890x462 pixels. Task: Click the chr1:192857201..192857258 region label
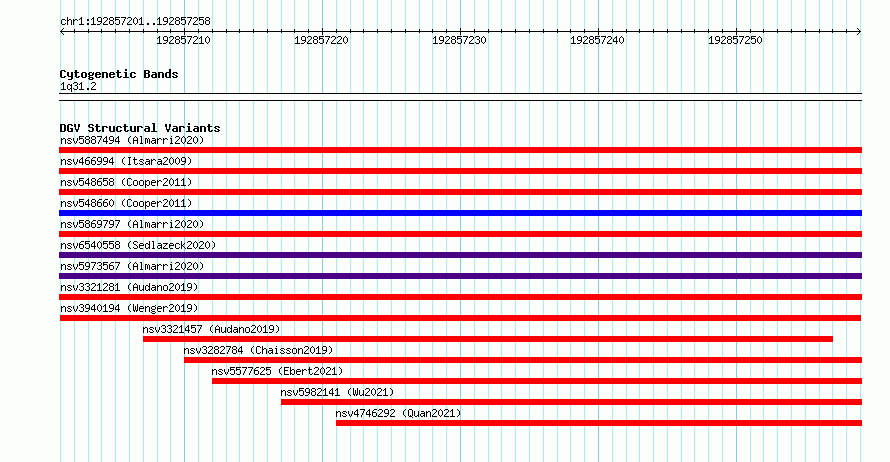[135, 21]
